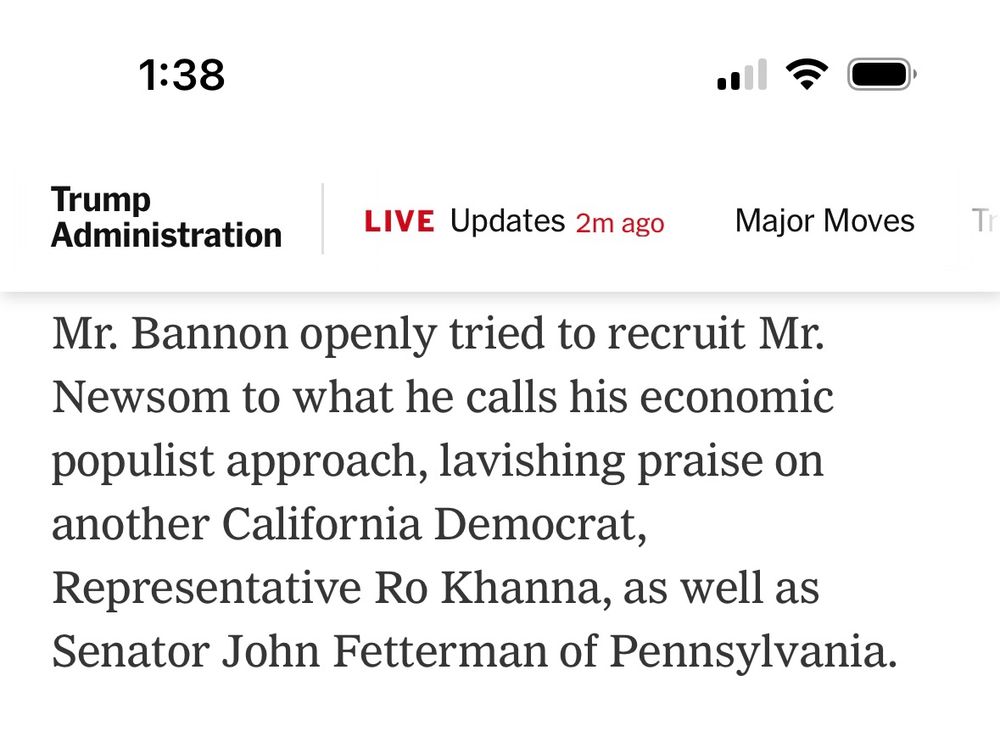Tap the word "Representative" in the article
Screen dimensions: 1000x731
pos(205,588)
